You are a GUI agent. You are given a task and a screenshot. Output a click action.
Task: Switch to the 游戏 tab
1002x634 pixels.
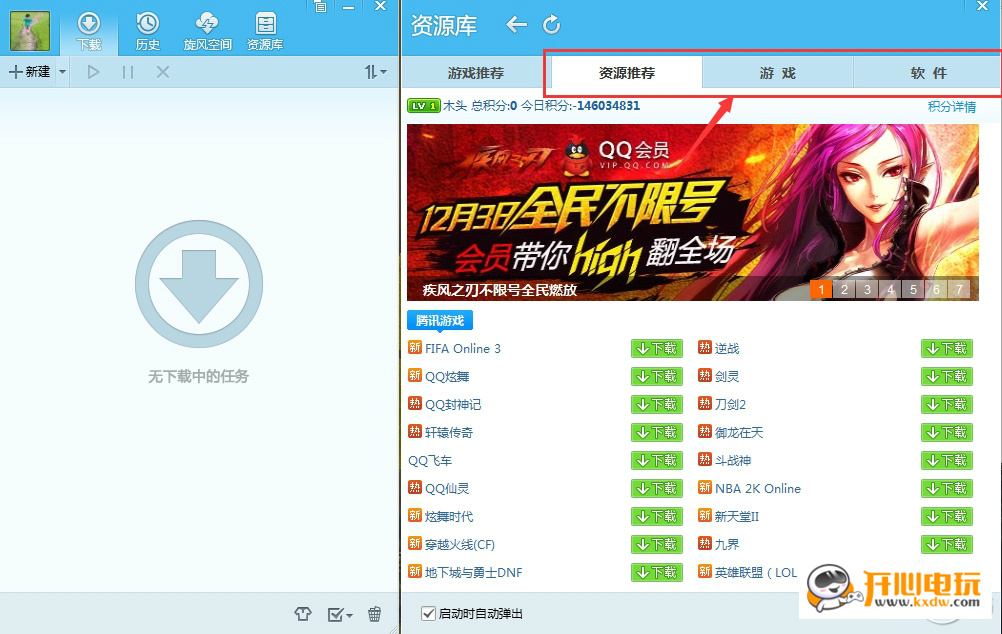pyautogui.click(x=778, y=72)
